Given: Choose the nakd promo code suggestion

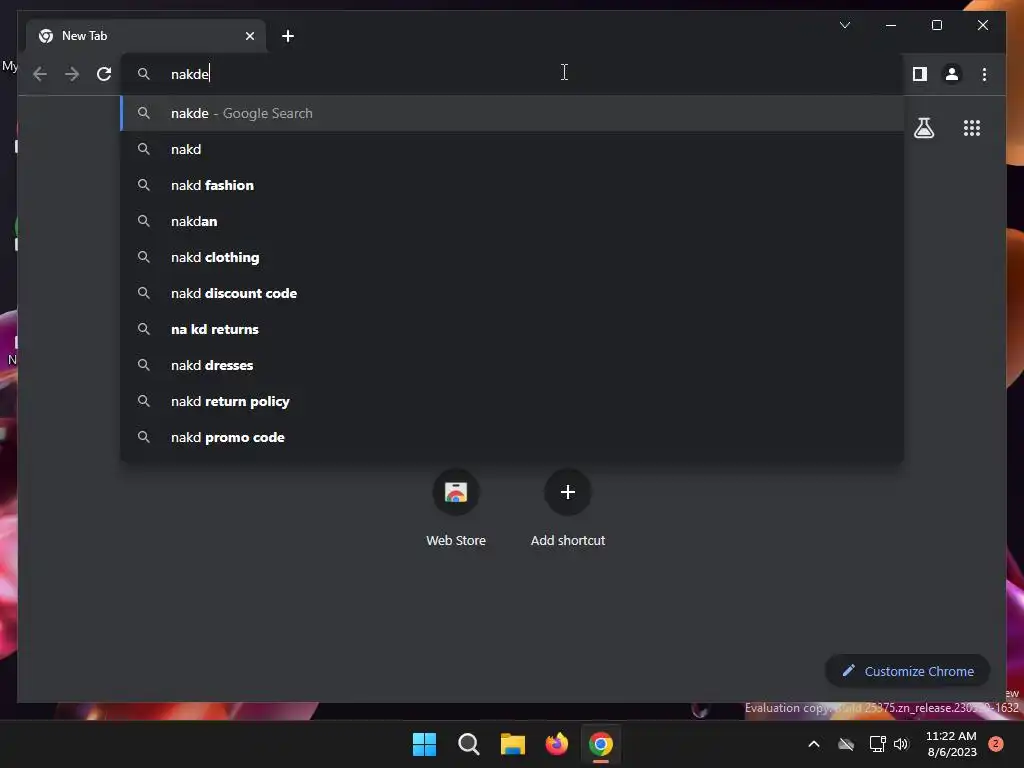Looking at the screenshot, I should coord(512,437).
